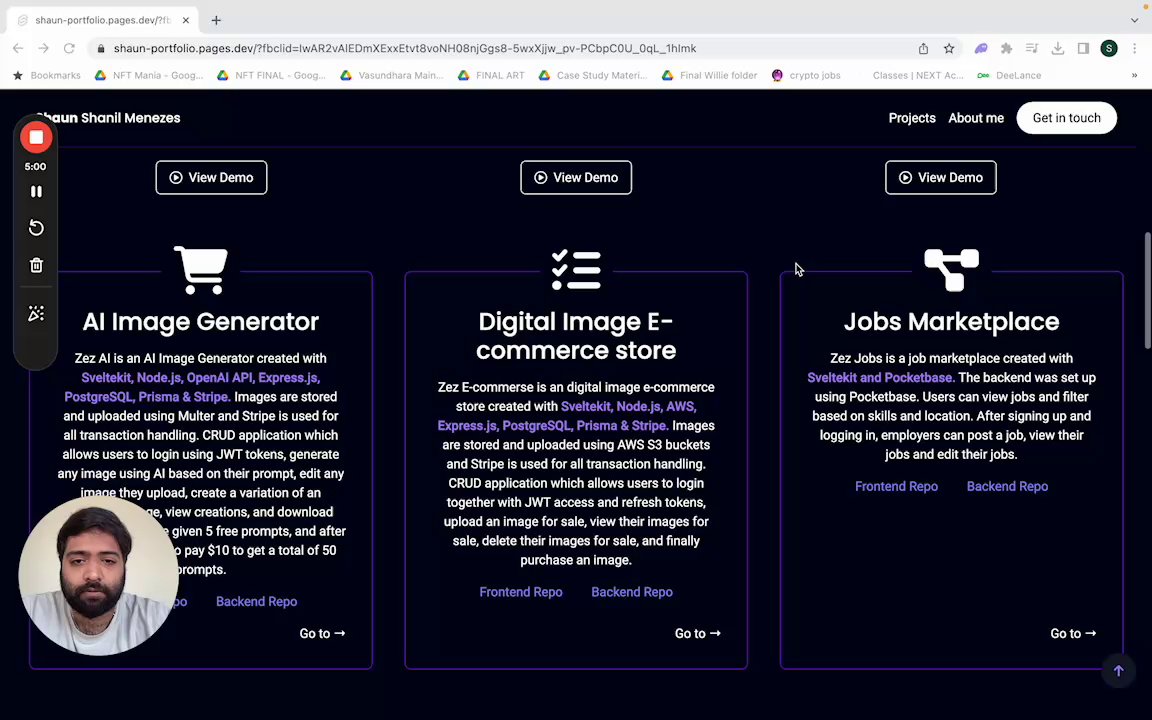The height and width of the screenshot is (720, 1152).
Task: Open the purple extension icon in toolbar
Action: pyautogui.click(x=981, y=48)
